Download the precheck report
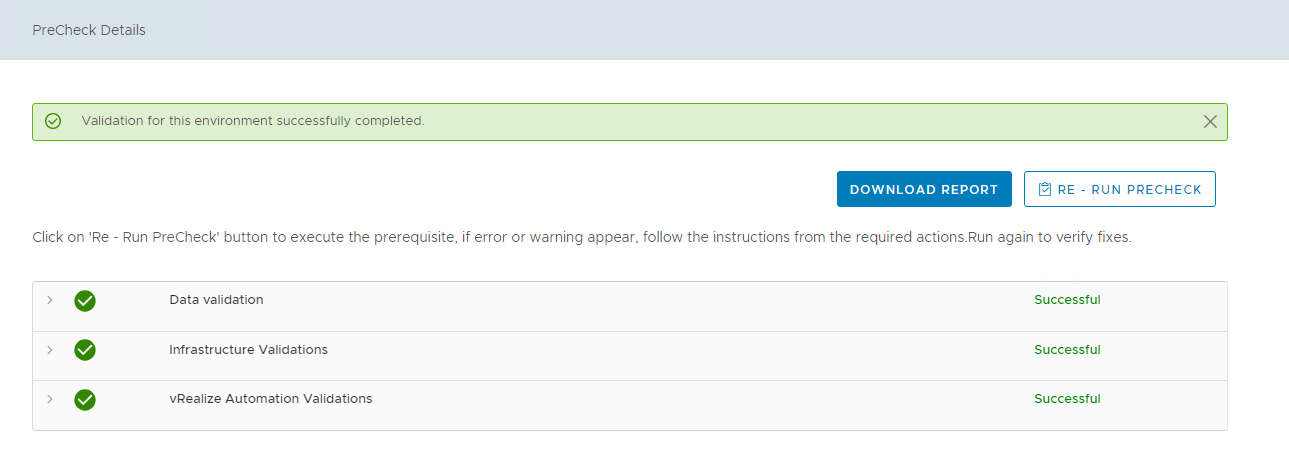The image size is (1289, 474). [924, 189]
